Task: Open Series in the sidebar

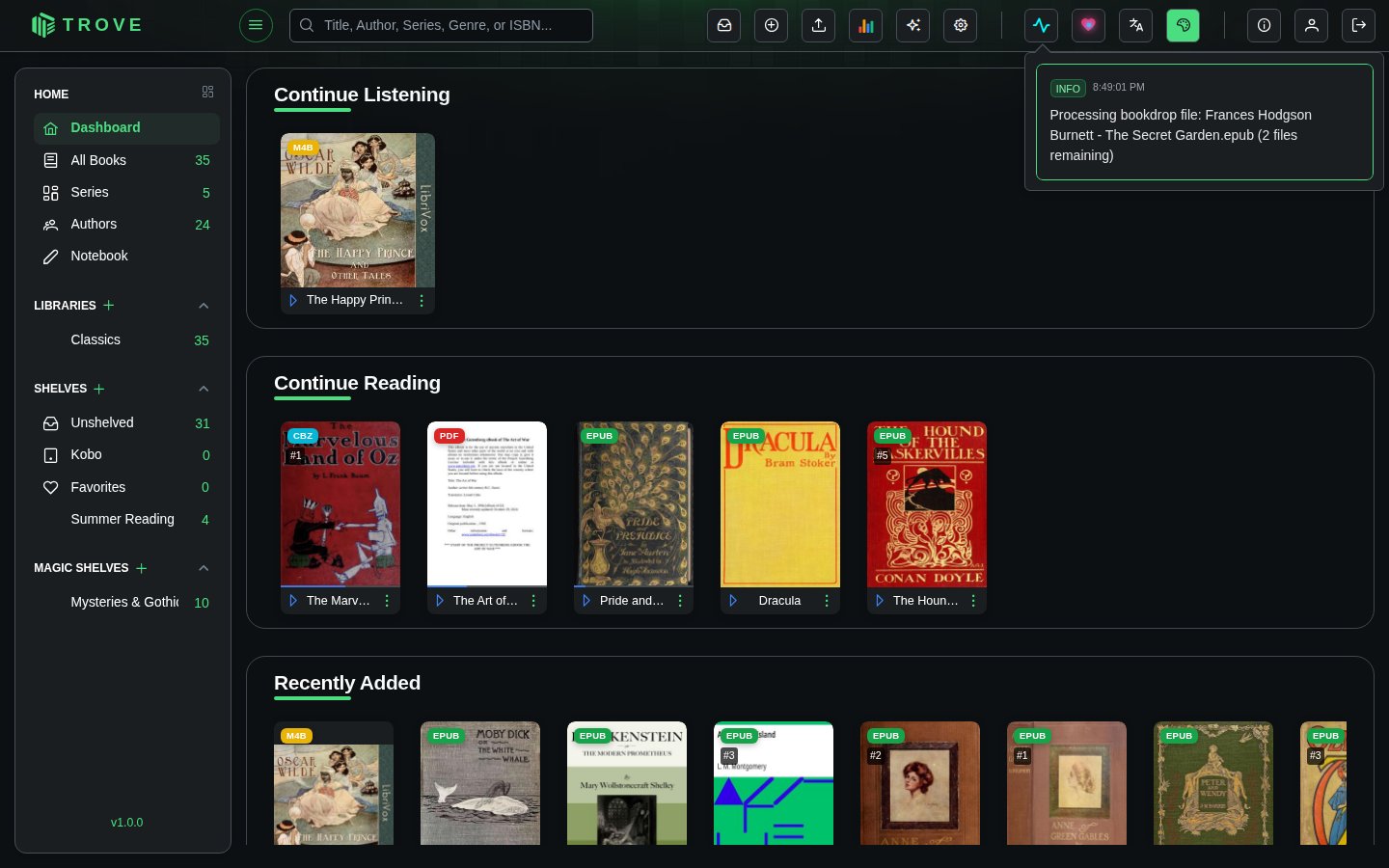Action: [x=126, y=193]
